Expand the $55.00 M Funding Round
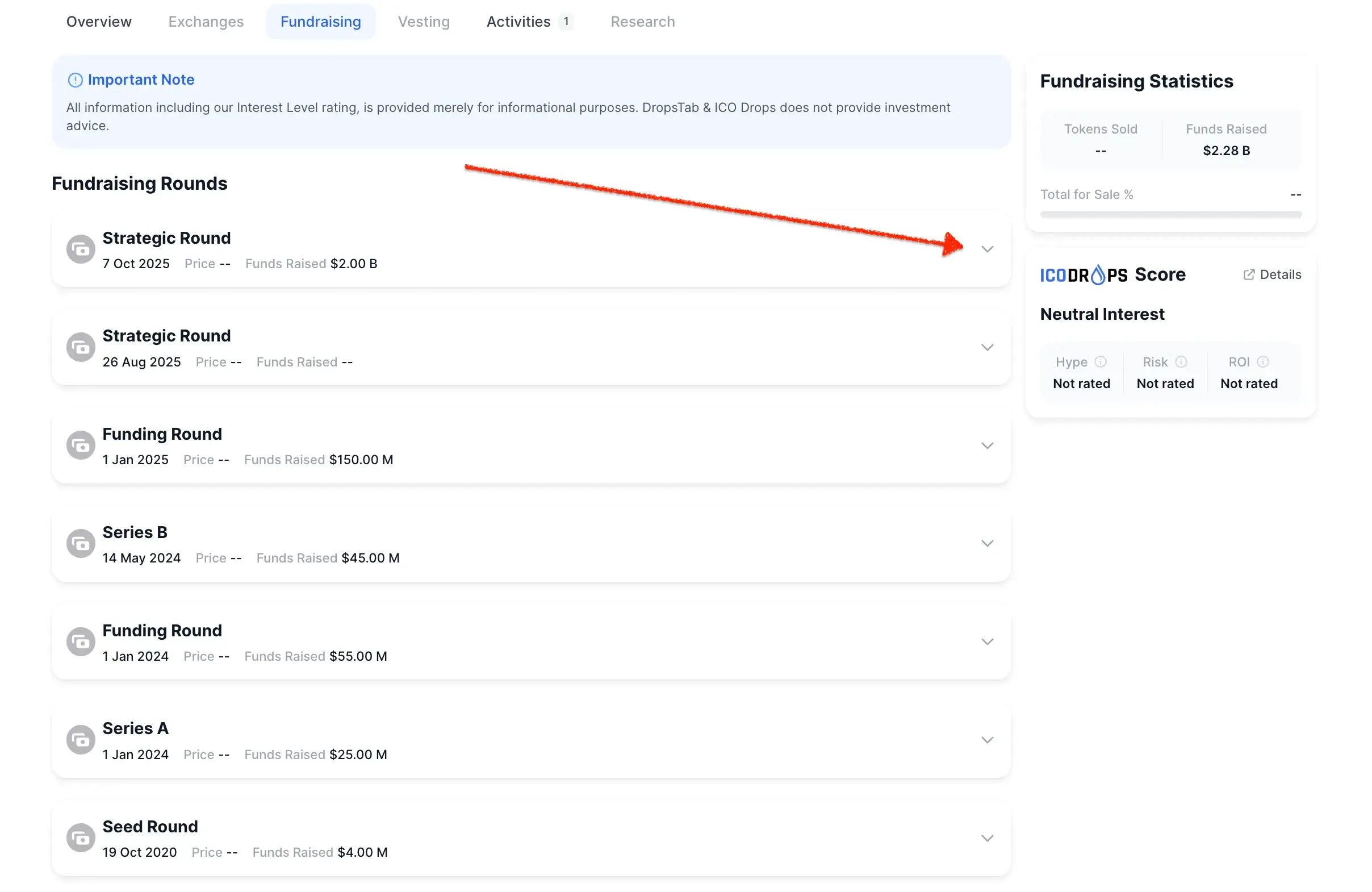1372x892 pixels. [x=987, y=642]
